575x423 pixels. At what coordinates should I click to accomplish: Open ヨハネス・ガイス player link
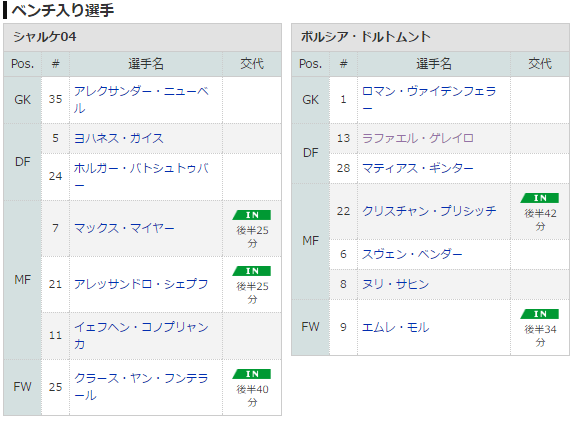[x=118, y=139]
